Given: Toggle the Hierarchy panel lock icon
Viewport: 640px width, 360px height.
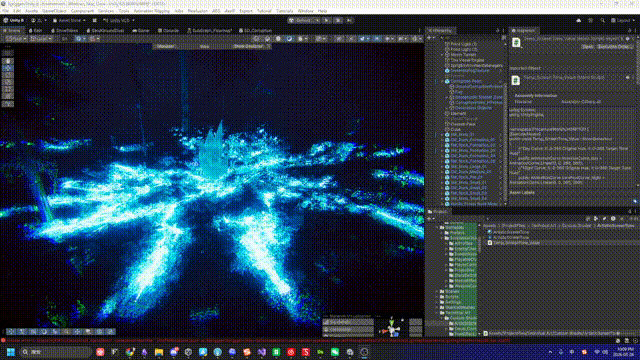Looking at the screenshot, I should coord(497,30).
